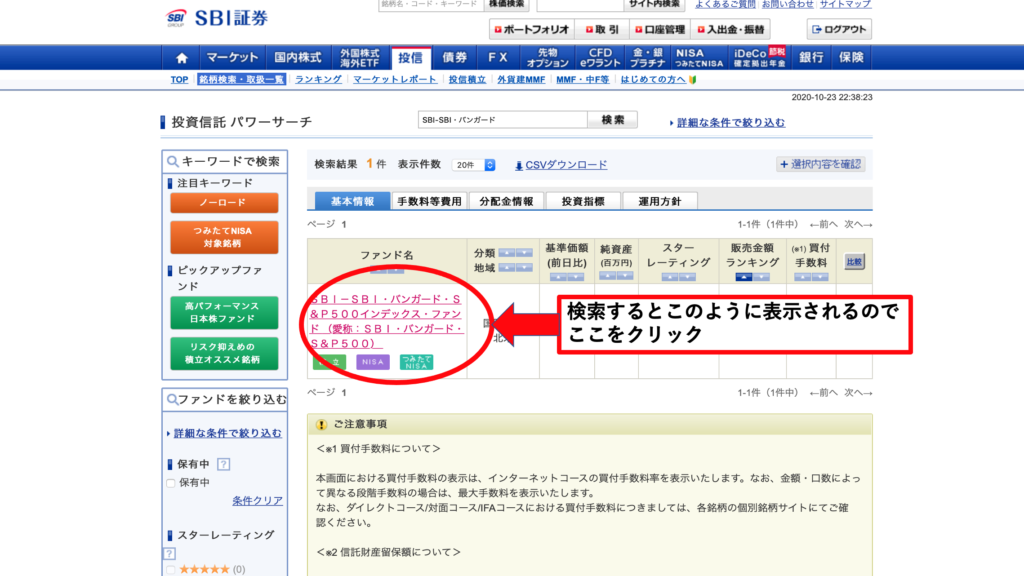Viewport: 1024px width, 576px height.
Task: Click the 比較 compare button
Action: (x=854, y=262)
